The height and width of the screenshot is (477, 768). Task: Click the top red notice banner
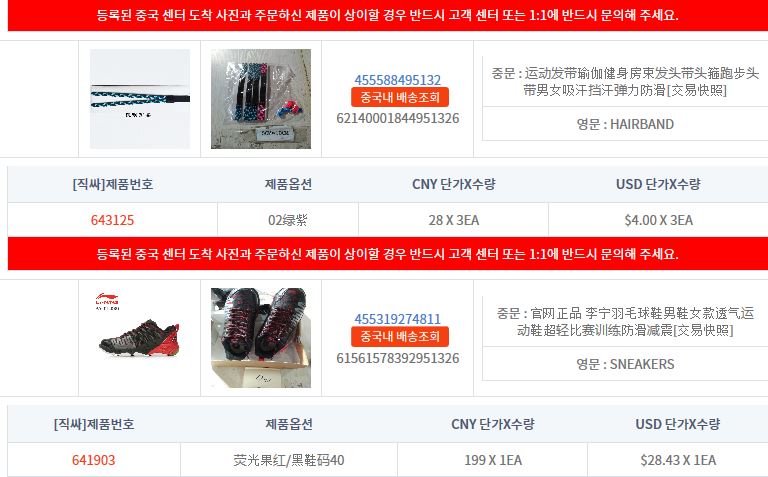[x=388, y=15]
